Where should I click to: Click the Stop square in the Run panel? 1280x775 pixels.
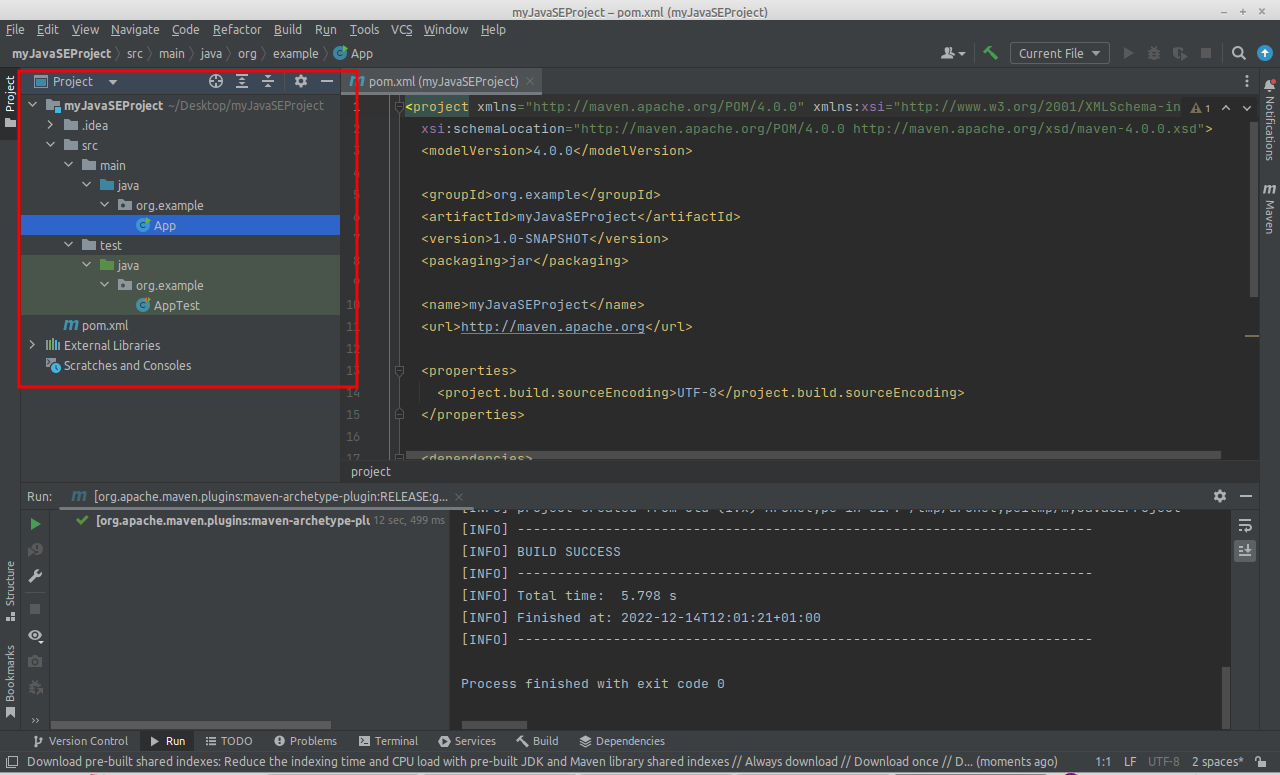(35, 608)
